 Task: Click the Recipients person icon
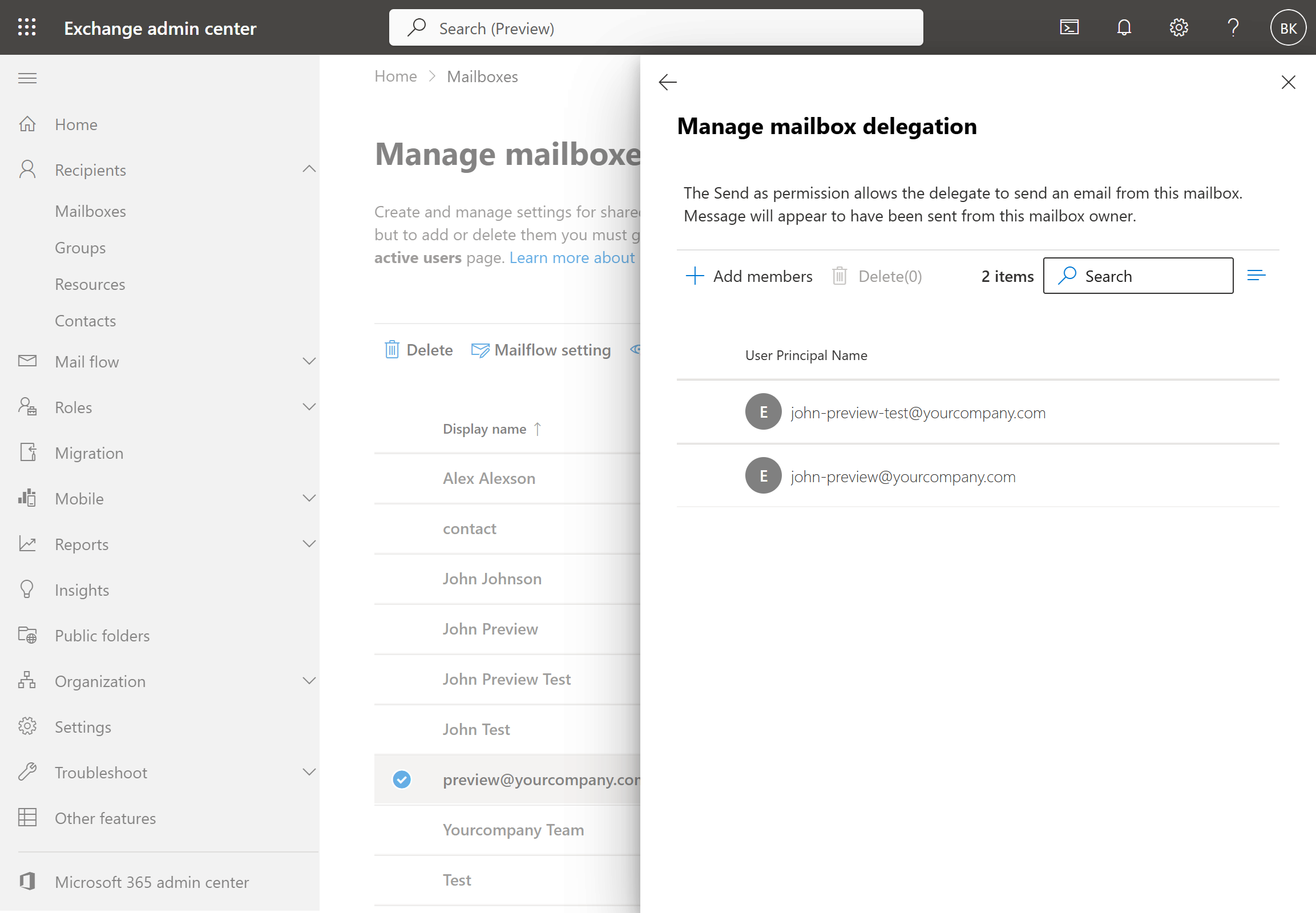(27, 169)
